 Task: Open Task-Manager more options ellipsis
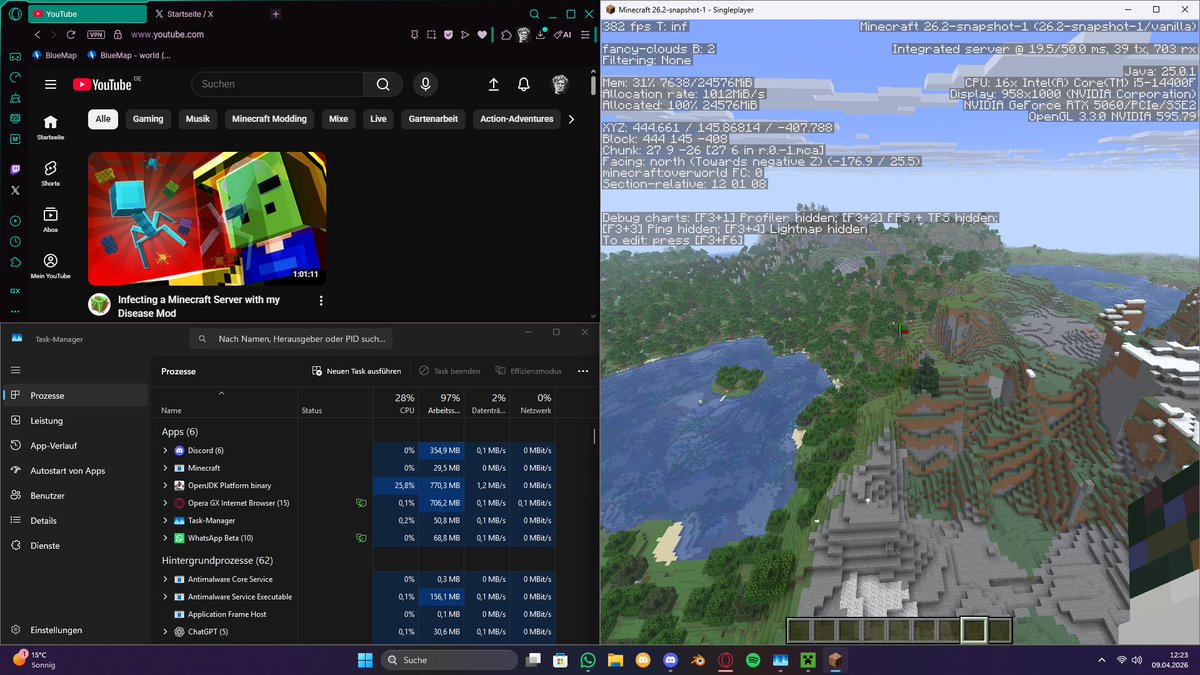(x=583, y=371)
